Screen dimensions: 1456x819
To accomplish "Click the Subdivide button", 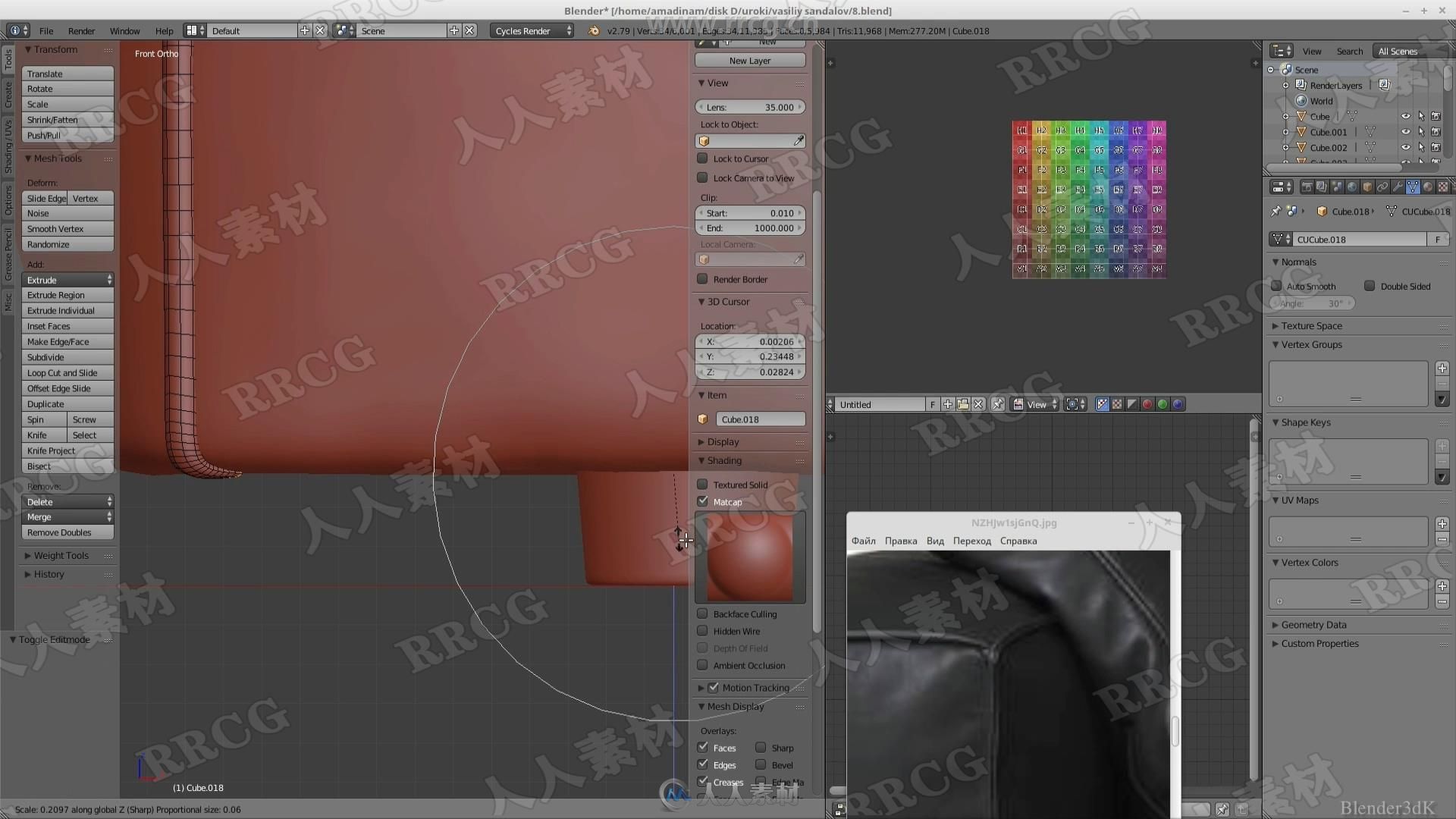I will (67, 357).
